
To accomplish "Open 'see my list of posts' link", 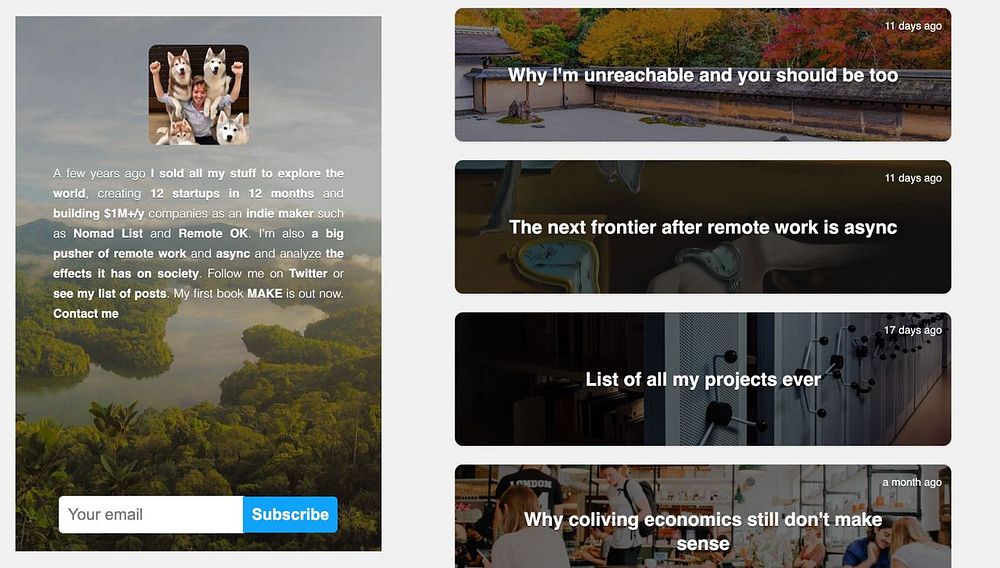I will 110,294.
